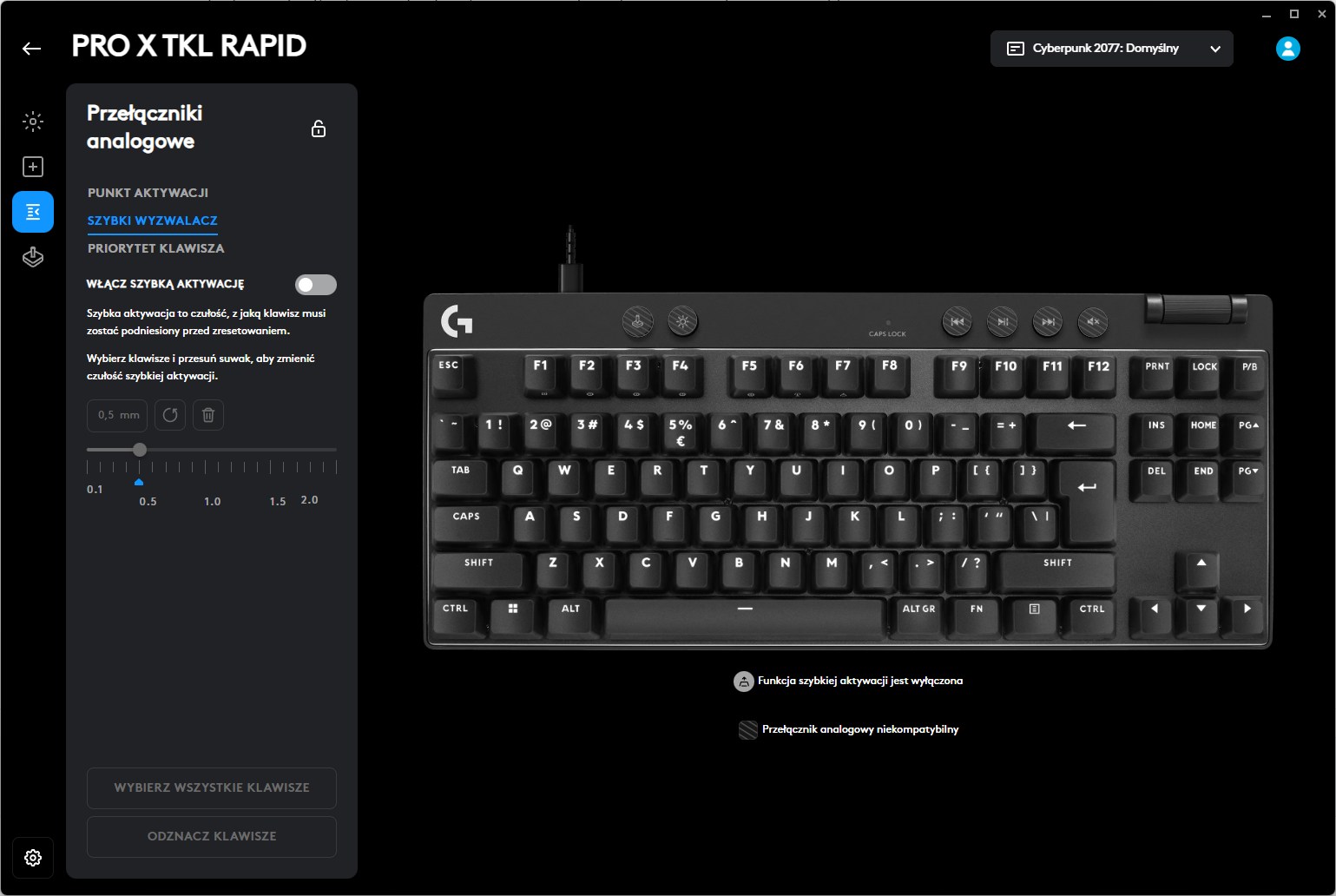Click Wybierz wszystkie klawisze button
This screenshot has width=1336, height=896.
point(212,787)
